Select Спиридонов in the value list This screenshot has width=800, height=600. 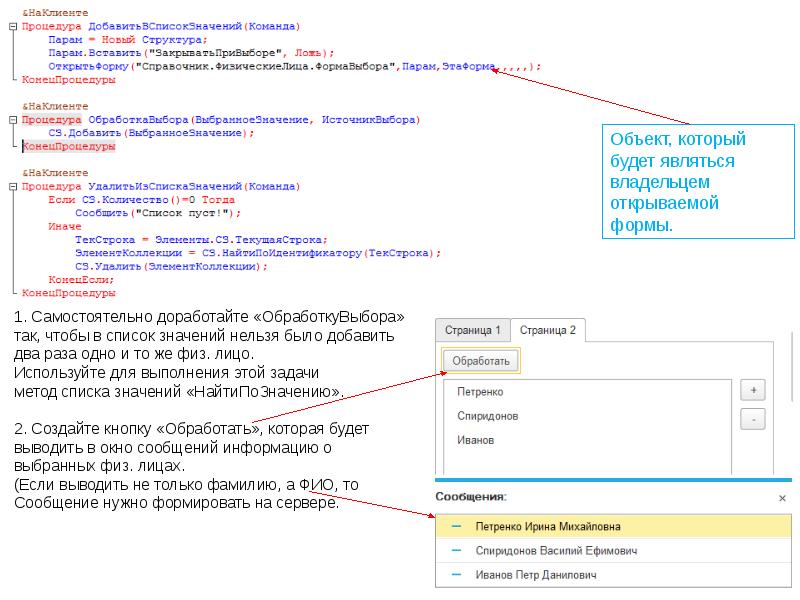[x=486, y=416]
